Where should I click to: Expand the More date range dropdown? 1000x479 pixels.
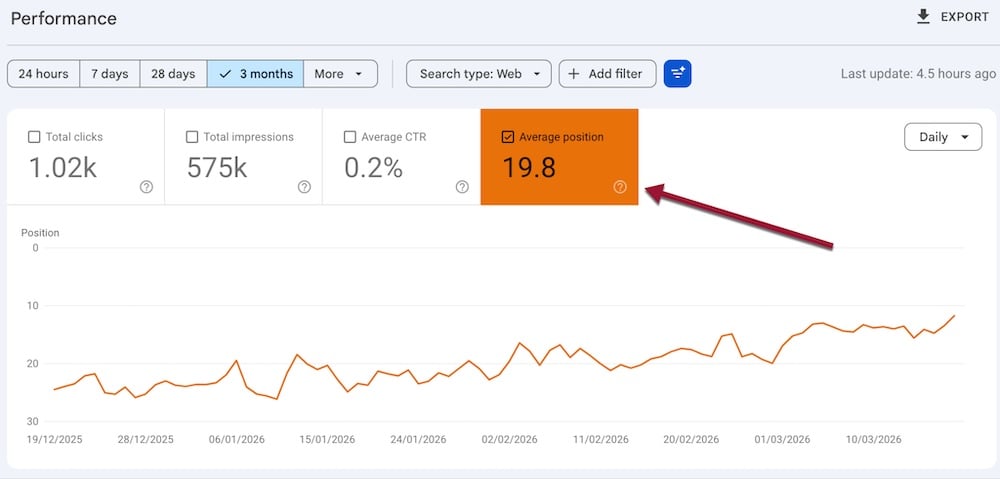point(340,73)
